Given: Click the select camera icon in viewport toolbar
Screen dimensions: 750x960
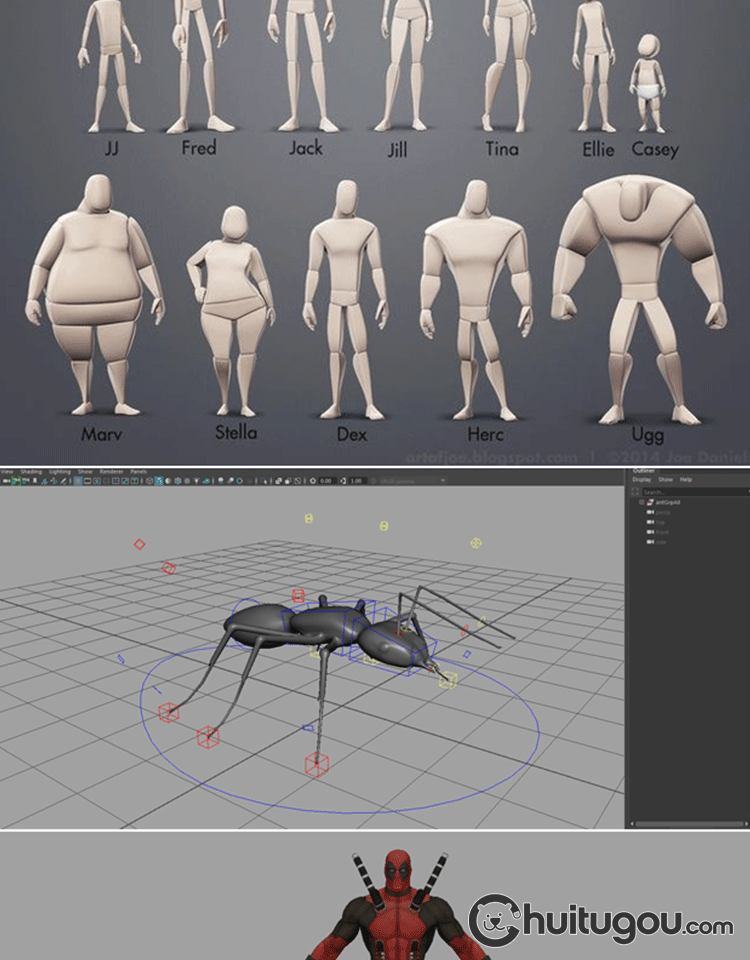Looking at the screenshot, I should point(4,481).
